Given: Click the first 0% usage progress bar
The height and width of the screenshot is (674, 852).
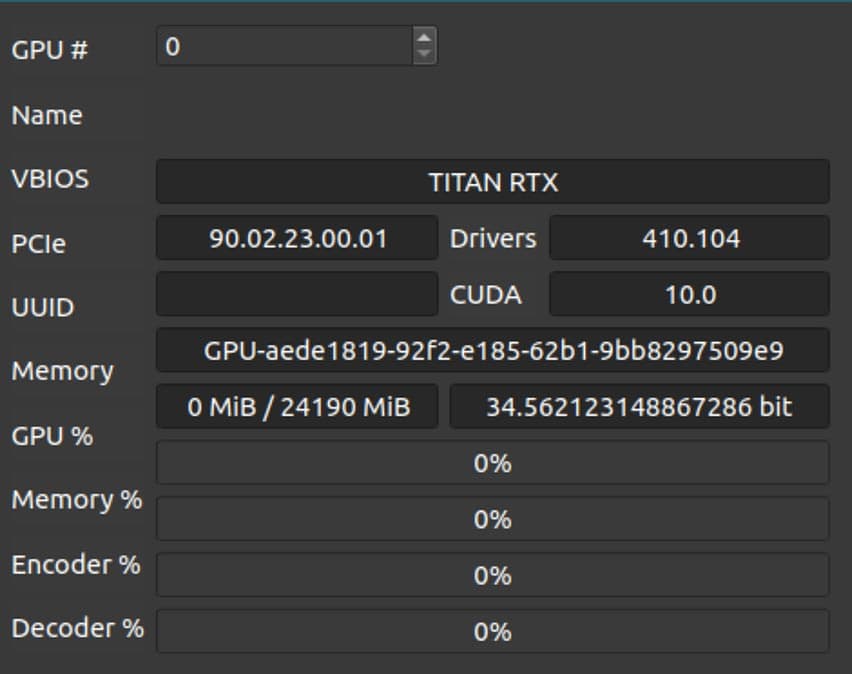Looking at the screenshot, I should [x=492, y=463].
